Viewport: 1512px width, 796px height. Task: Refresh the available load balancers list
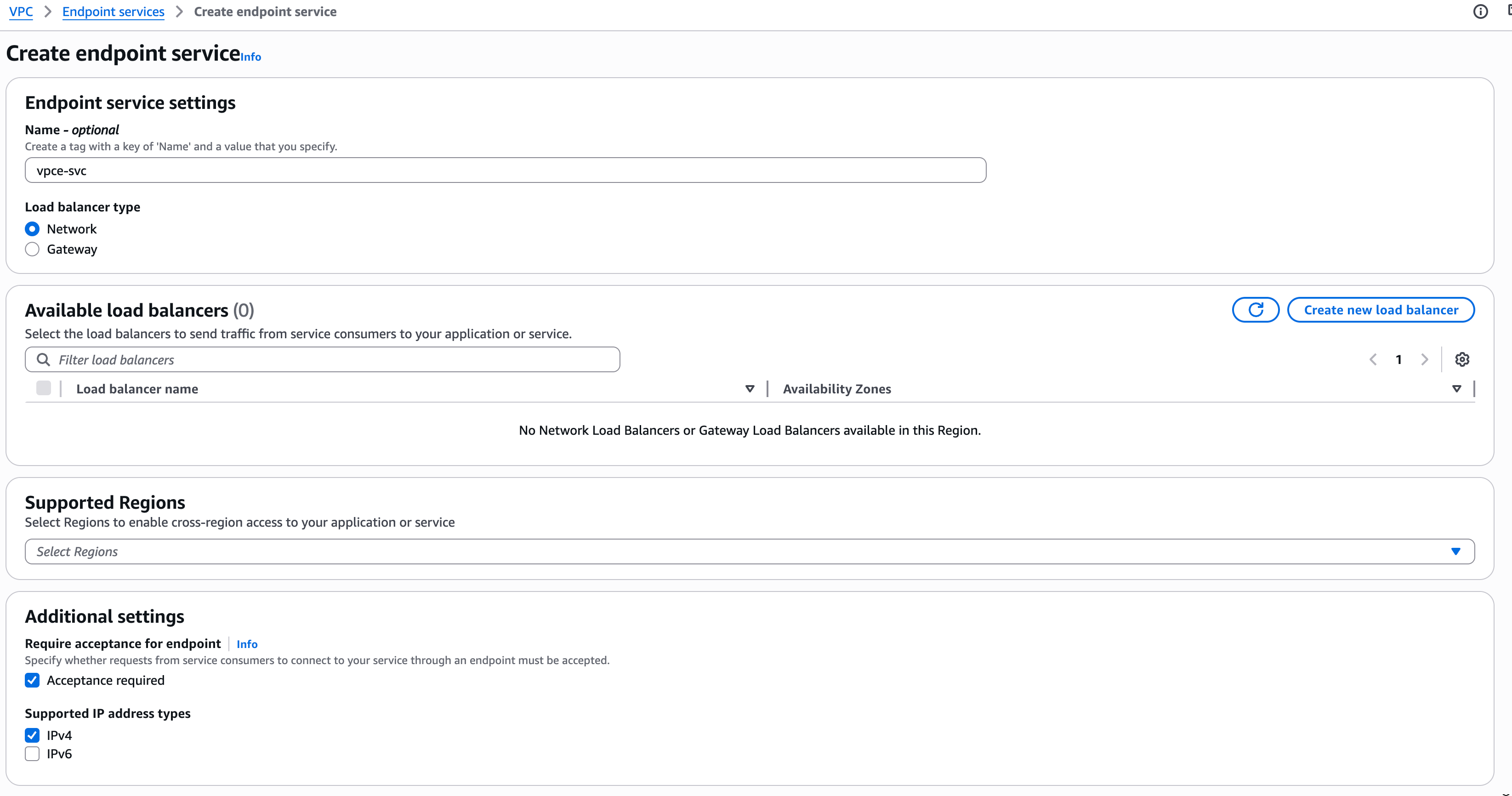tap(1256, 309)
